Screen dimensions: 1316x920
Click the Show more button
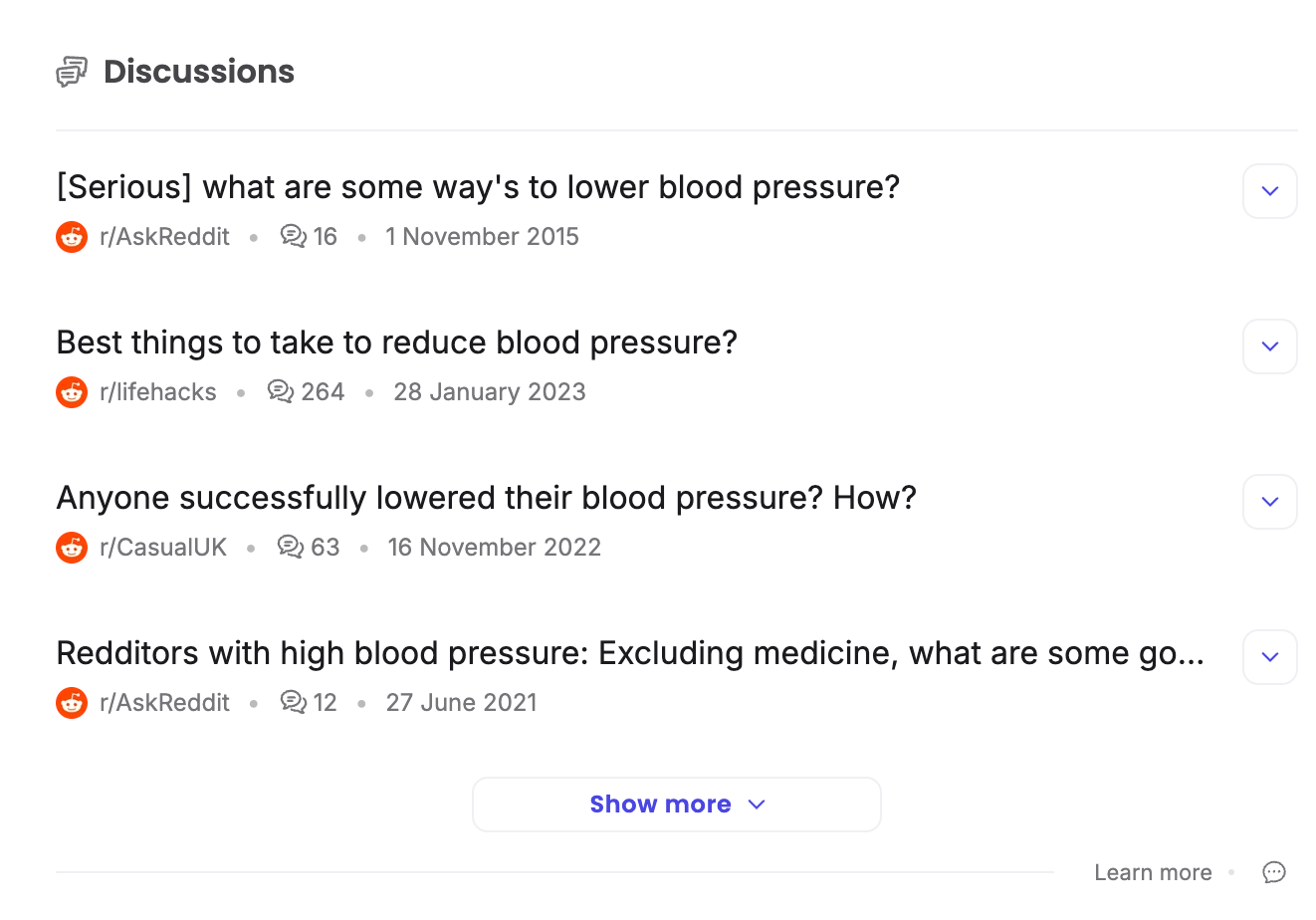point(676,804)
